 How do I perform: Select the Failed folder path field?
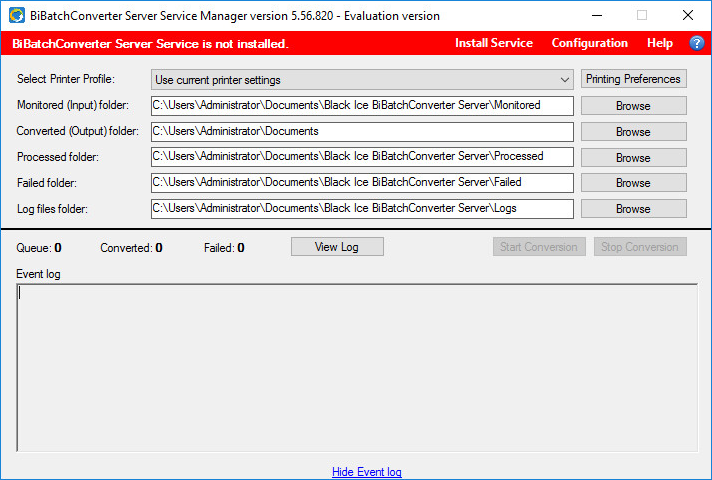pos(362,182)
